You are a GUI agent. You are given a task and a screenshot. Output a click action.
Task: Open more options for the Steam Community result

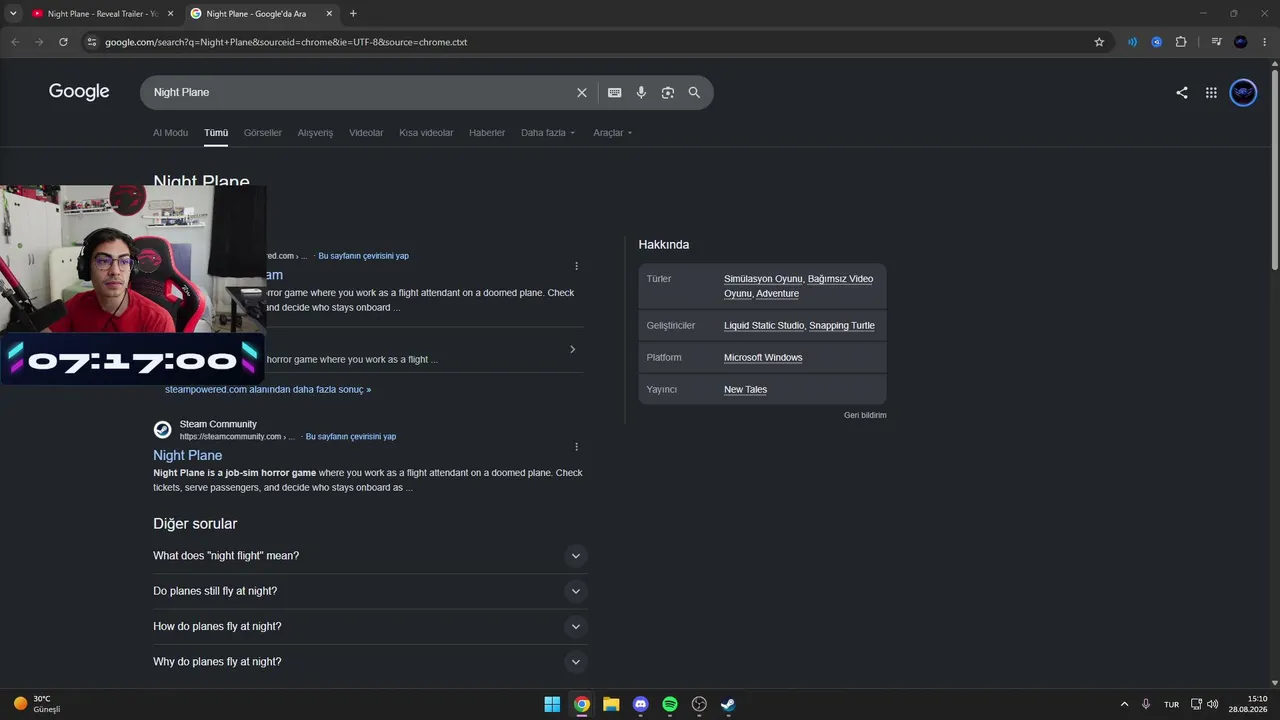[576, 447]
